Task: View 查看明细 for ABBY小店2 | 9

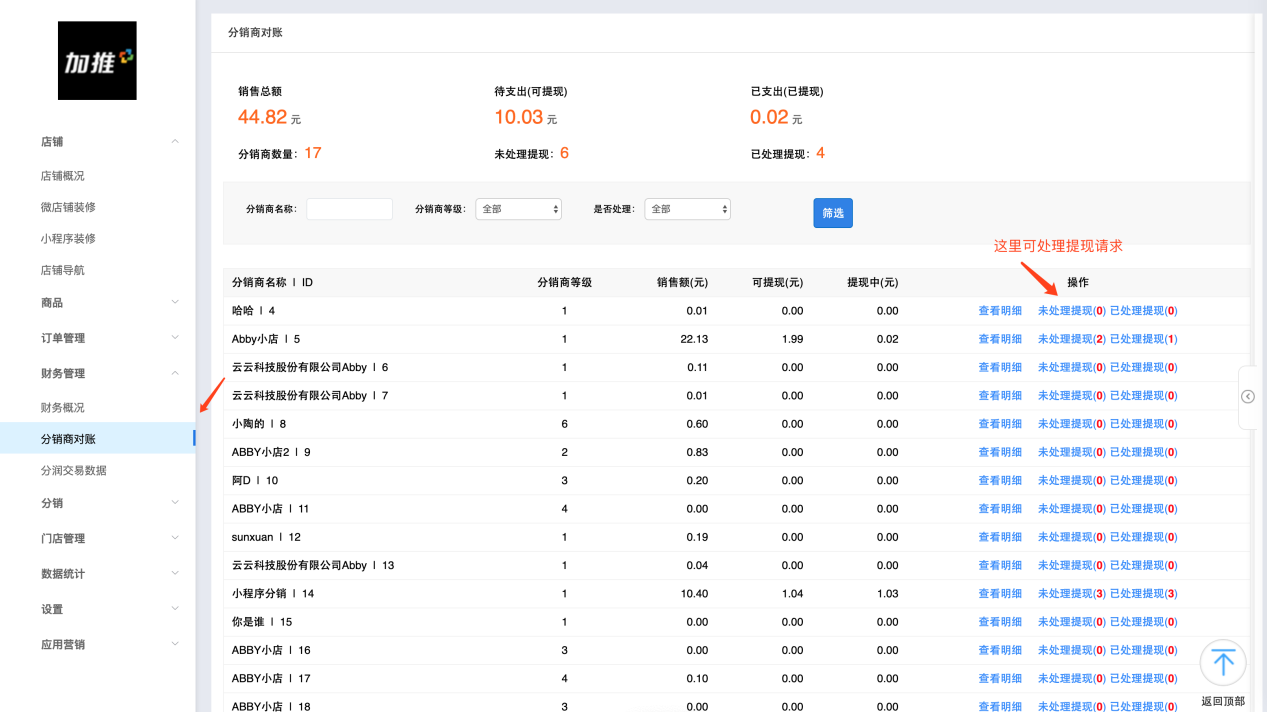Action: [x=1000, y=452]
